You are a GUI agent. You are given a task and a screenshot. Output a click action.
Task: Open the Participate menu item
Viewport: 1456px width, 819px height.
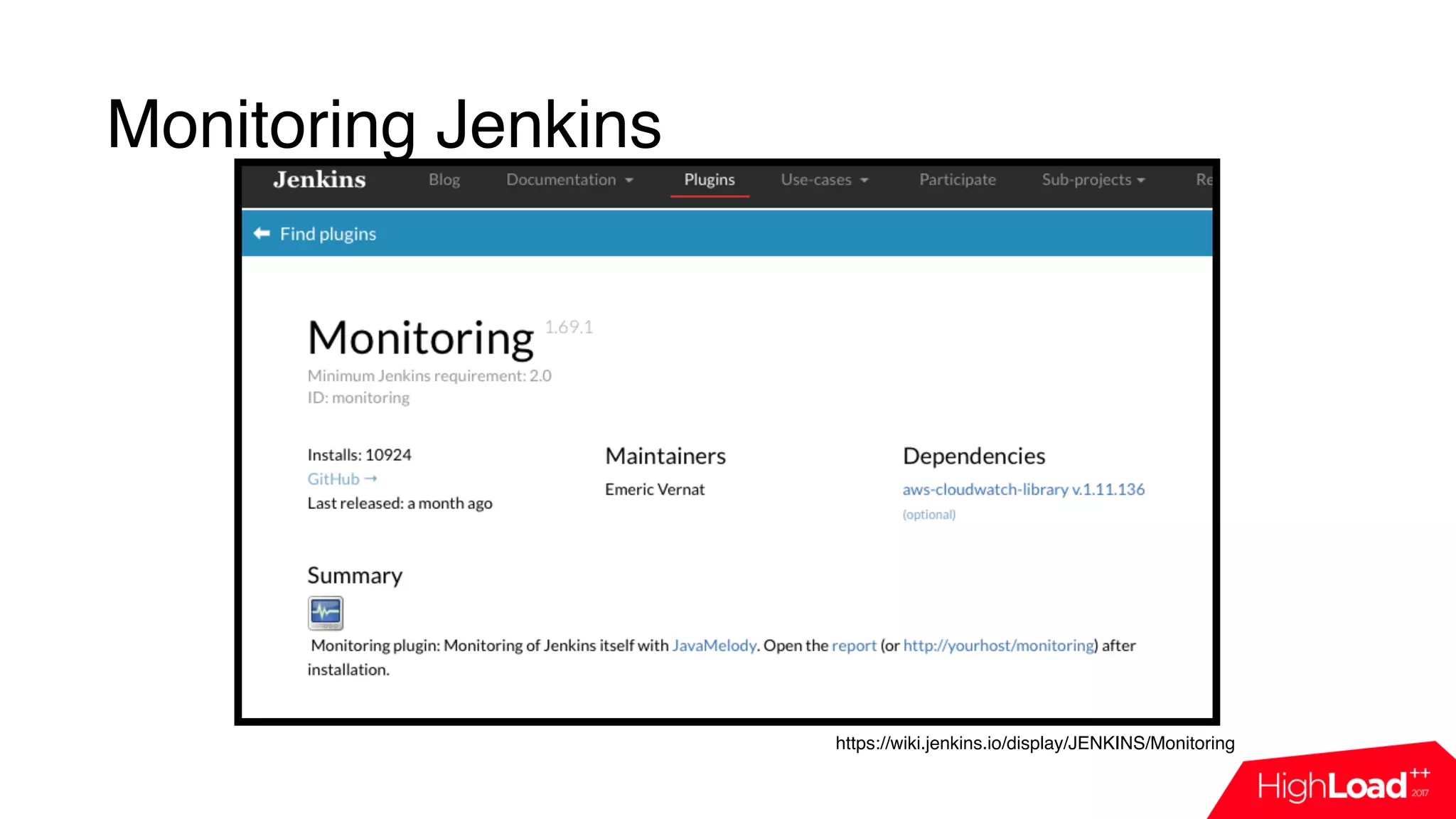point(958,180)
